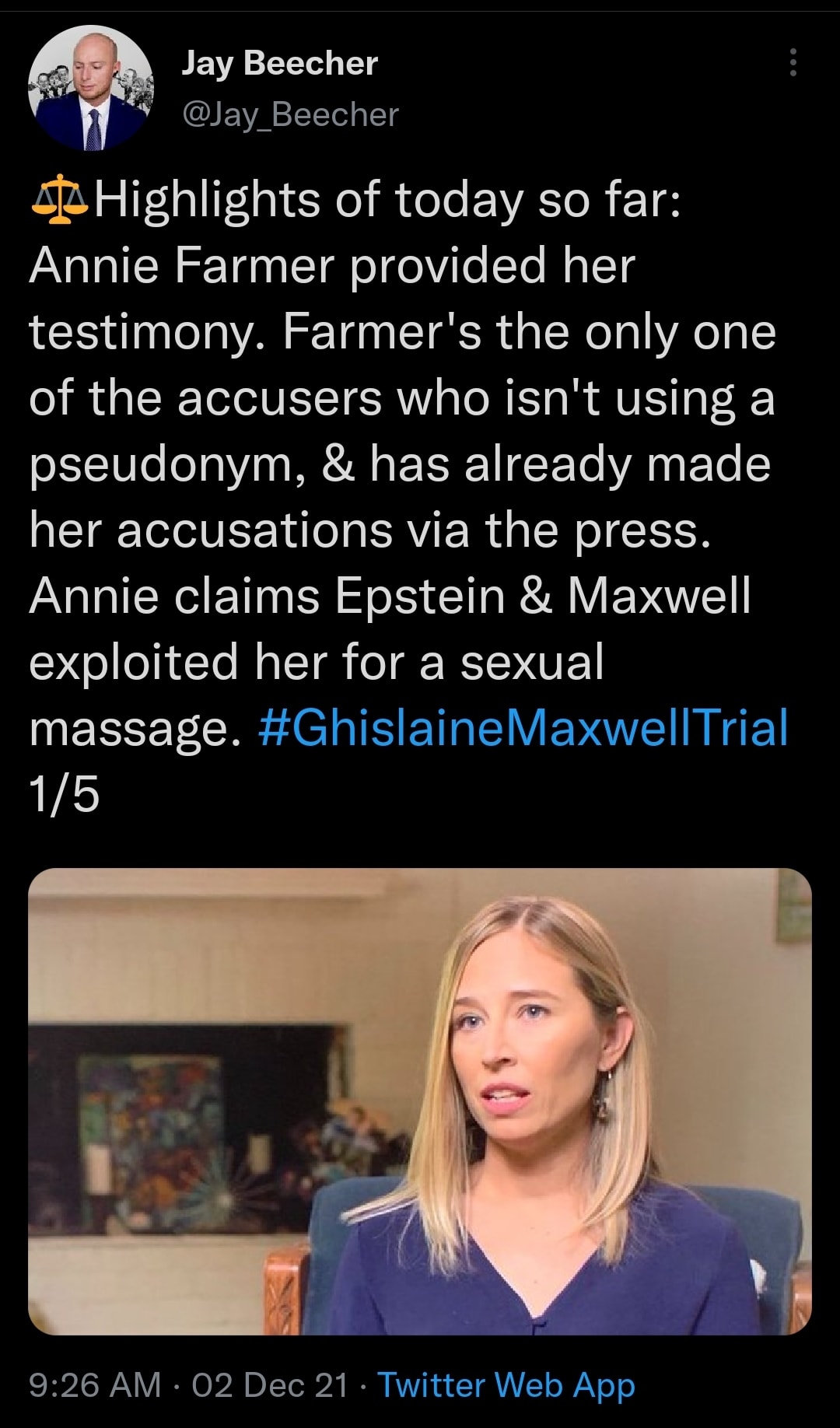This screenshot has width=840, height=1428.
Task: Click the scales of justice emoji
Action: coord(59,200)
